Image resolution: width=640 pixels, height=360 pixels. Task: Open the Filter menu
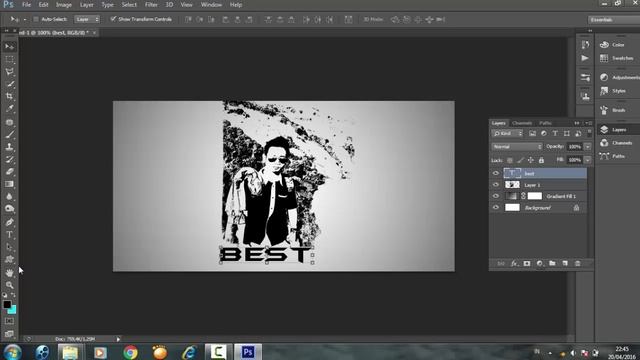[x=151, y=5]
